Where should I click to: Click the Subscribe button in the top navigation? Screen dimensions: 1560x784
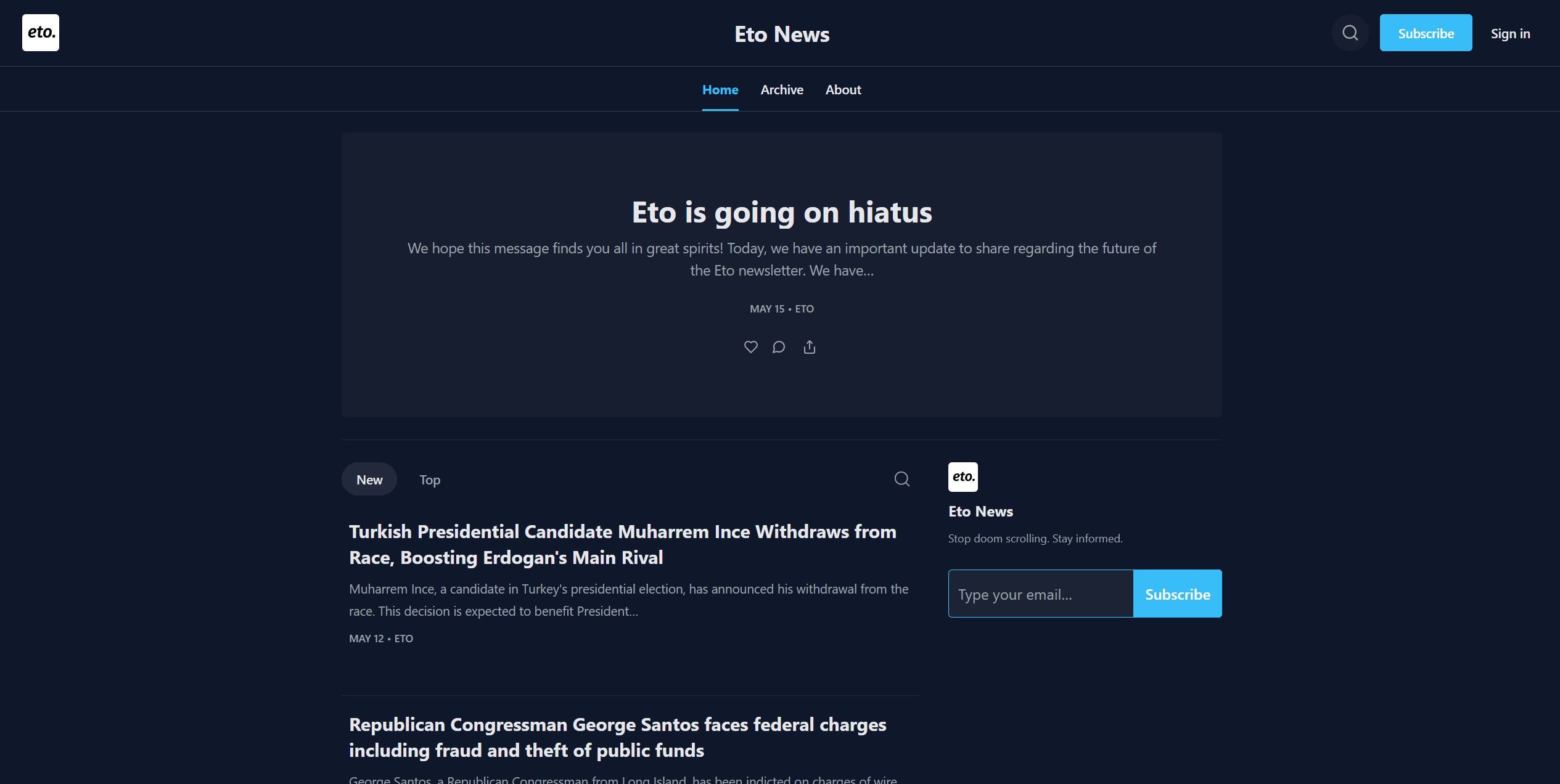[1426, 32]
